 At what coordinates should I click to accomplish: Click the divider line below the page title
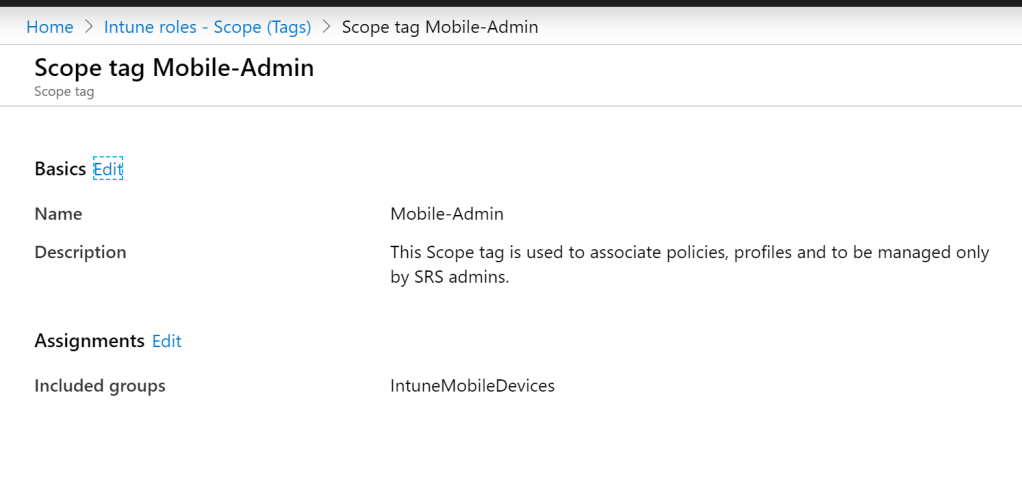pyautogui.click(x=511, y=106)
